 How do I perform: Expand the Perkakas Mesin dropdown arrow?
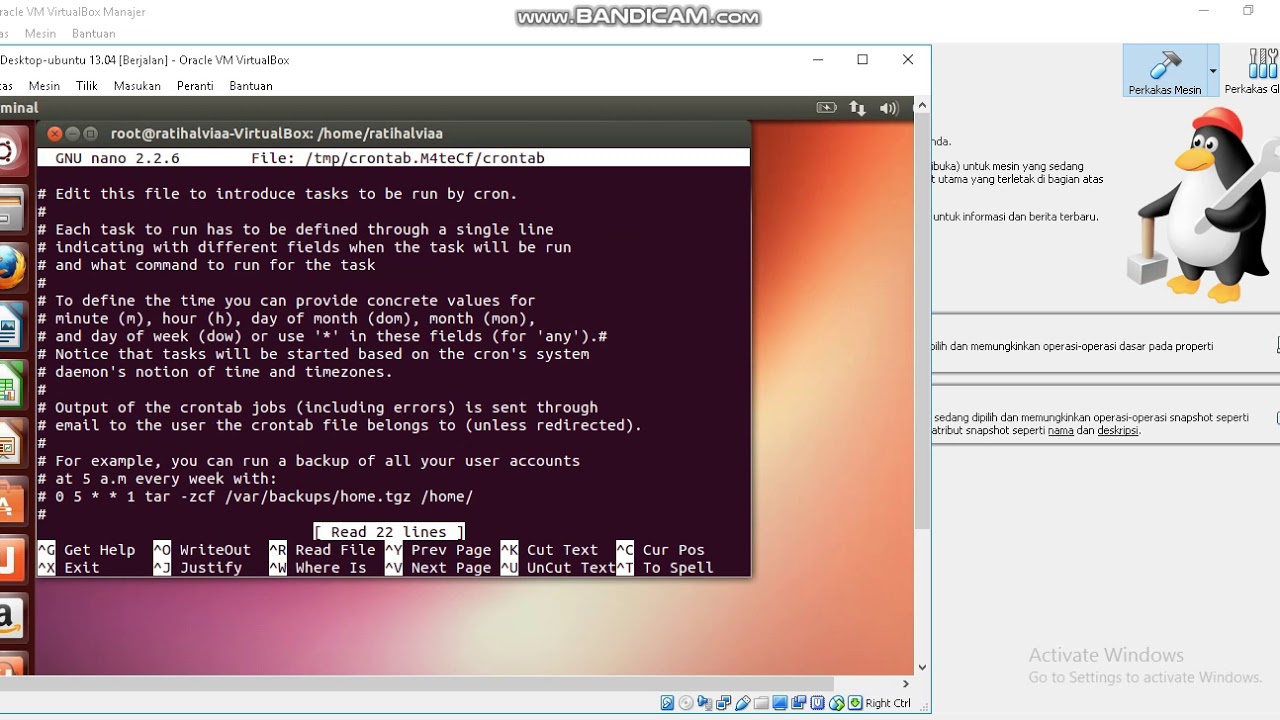pos(1213,71)
